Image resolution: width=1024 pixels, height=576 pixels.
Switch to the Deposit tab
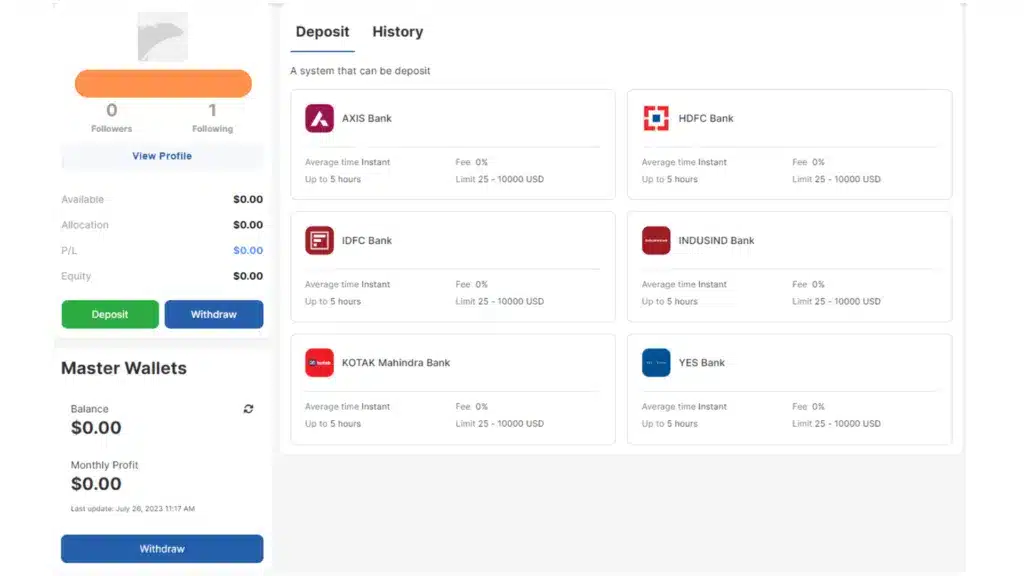(323, 31)
